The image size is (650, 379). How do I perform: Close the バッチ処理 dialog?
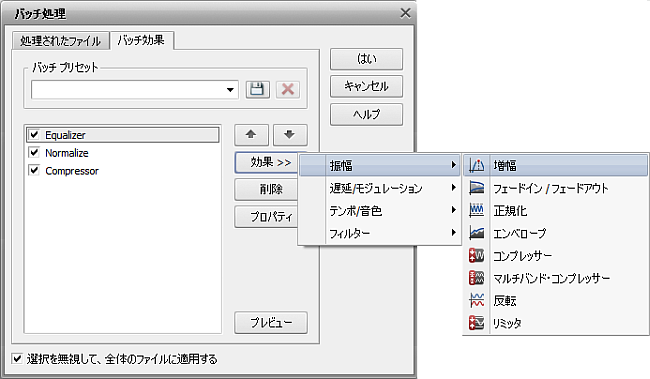[x=405, y=13]
